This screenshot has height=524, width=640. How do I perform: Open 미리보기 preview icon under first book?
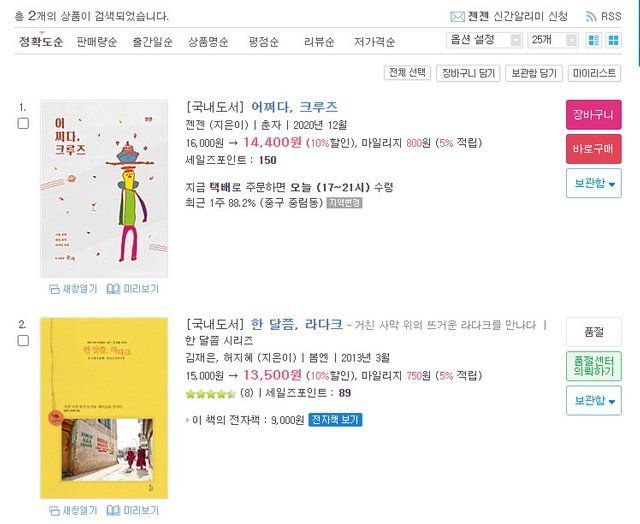click(x=113, y=289)
